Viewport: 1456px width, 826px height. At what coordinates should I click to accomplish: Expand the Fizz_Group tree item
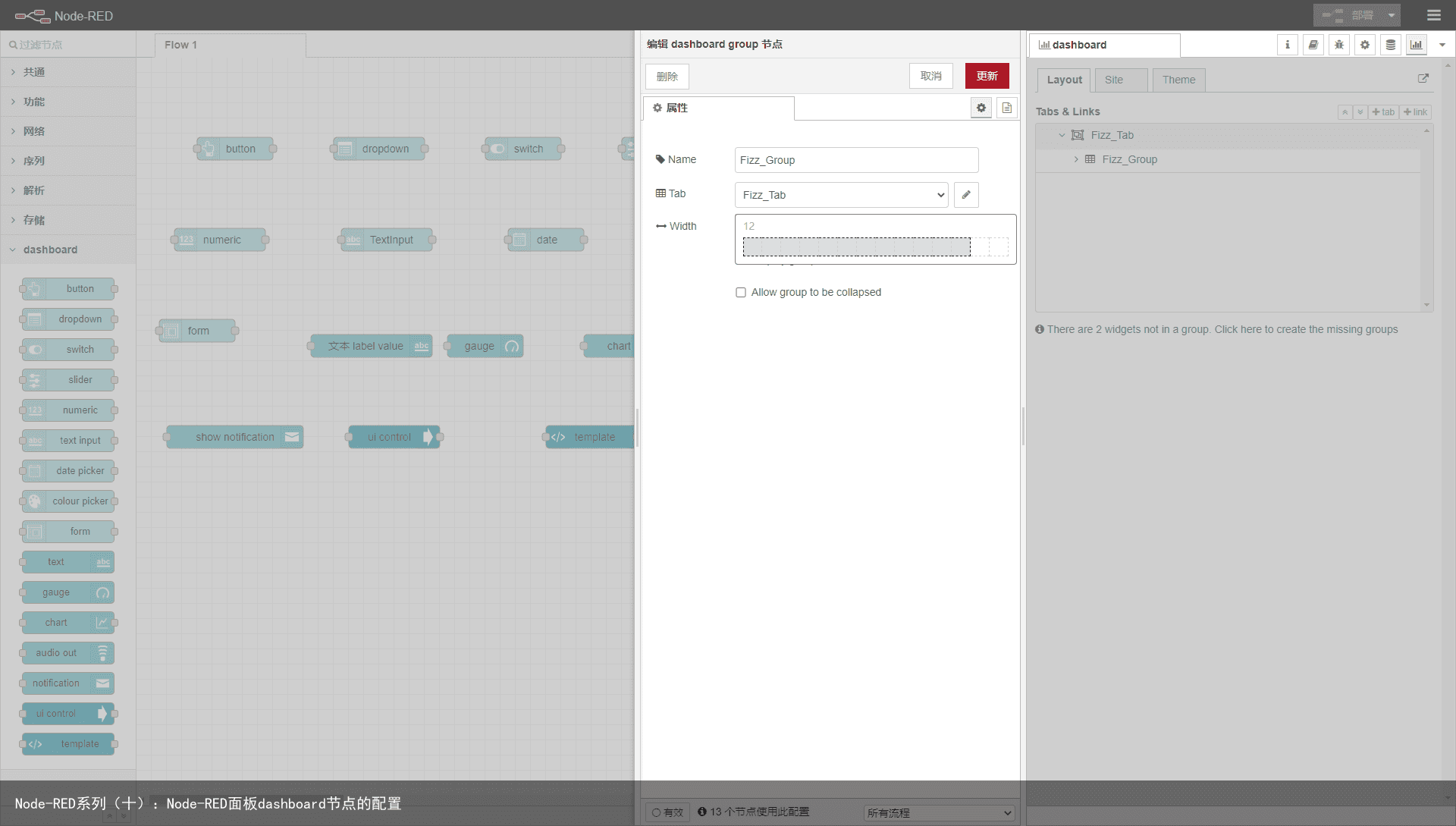tap(1078, 159)
